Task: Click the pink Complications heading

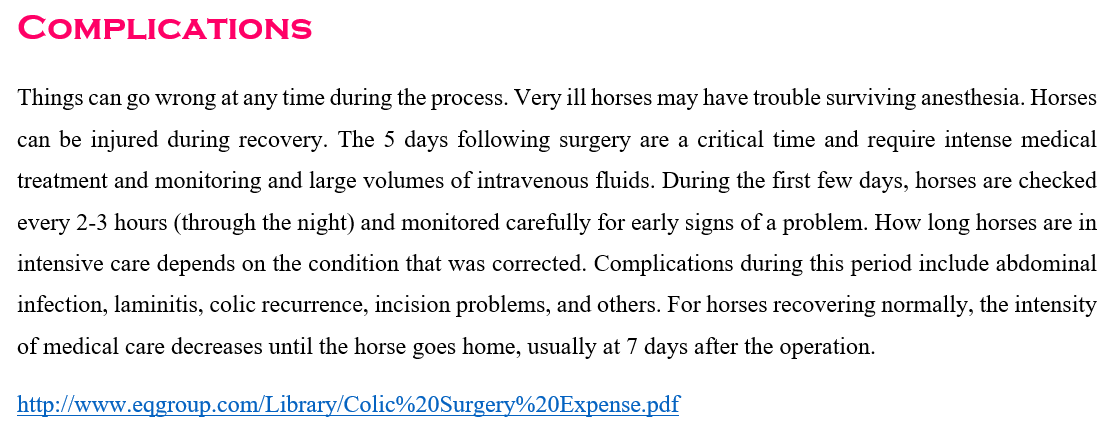Action: (x=164, y=28)
